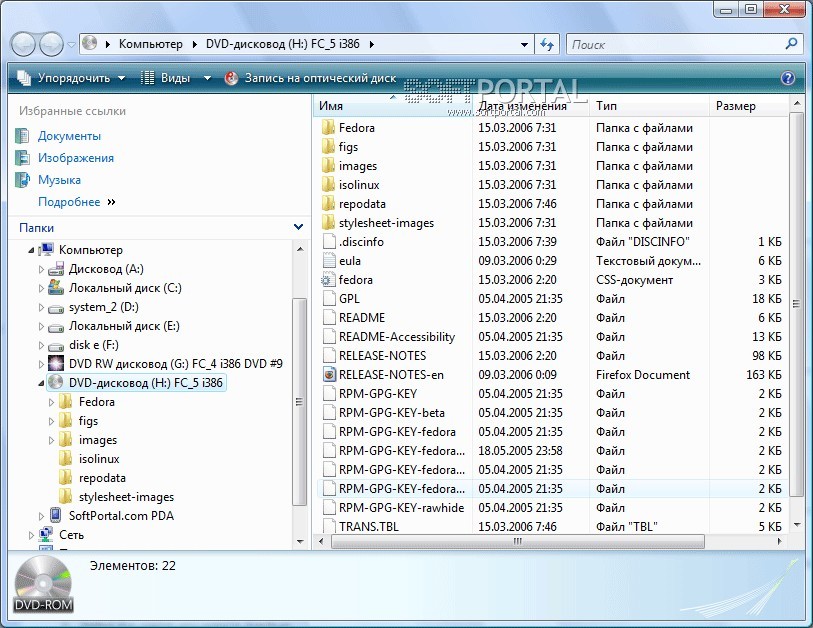Image resolution: width=813 pixels, height=628 pixels.
Task: Click the Forward navigation arrow button
Action: pyautogui.click(x=51, y=45)
